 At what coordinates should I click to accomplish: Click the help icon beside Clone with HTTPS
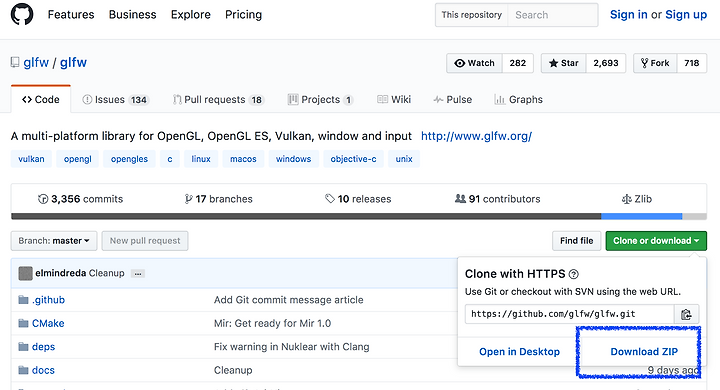point(574,274)
